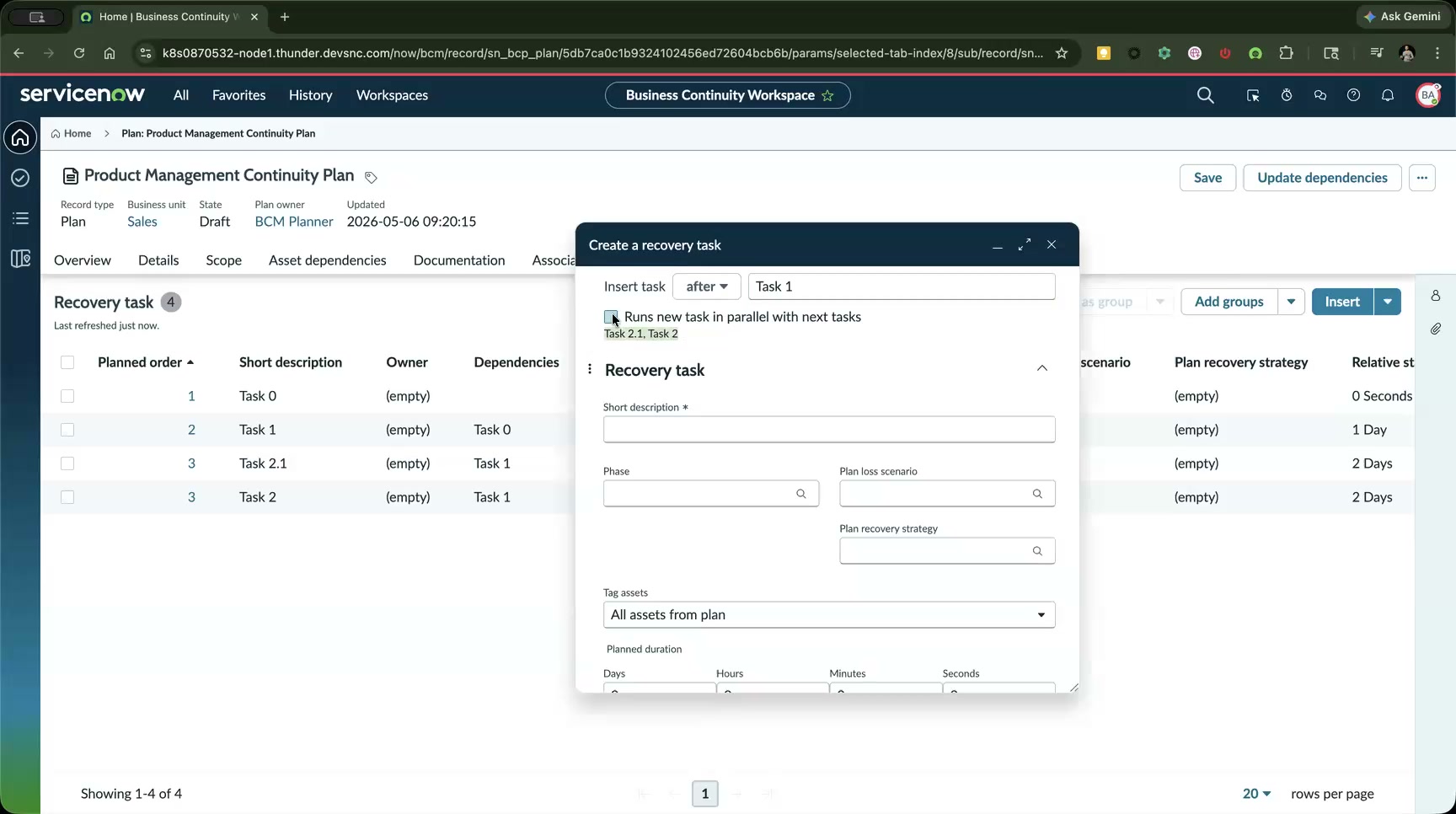1456x814 pixels.
Task: Select all rows with header checkbox
Action: pos(67,362)
